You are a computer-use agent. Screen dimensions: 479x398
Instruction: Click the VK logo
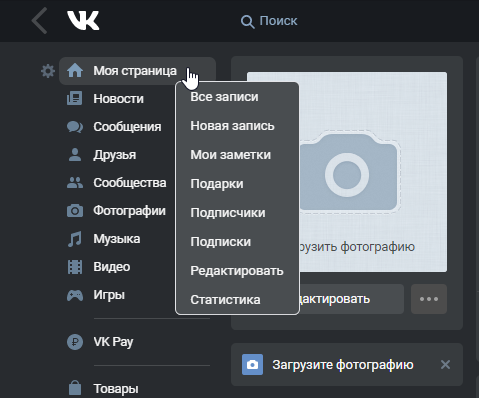(83, 20)
